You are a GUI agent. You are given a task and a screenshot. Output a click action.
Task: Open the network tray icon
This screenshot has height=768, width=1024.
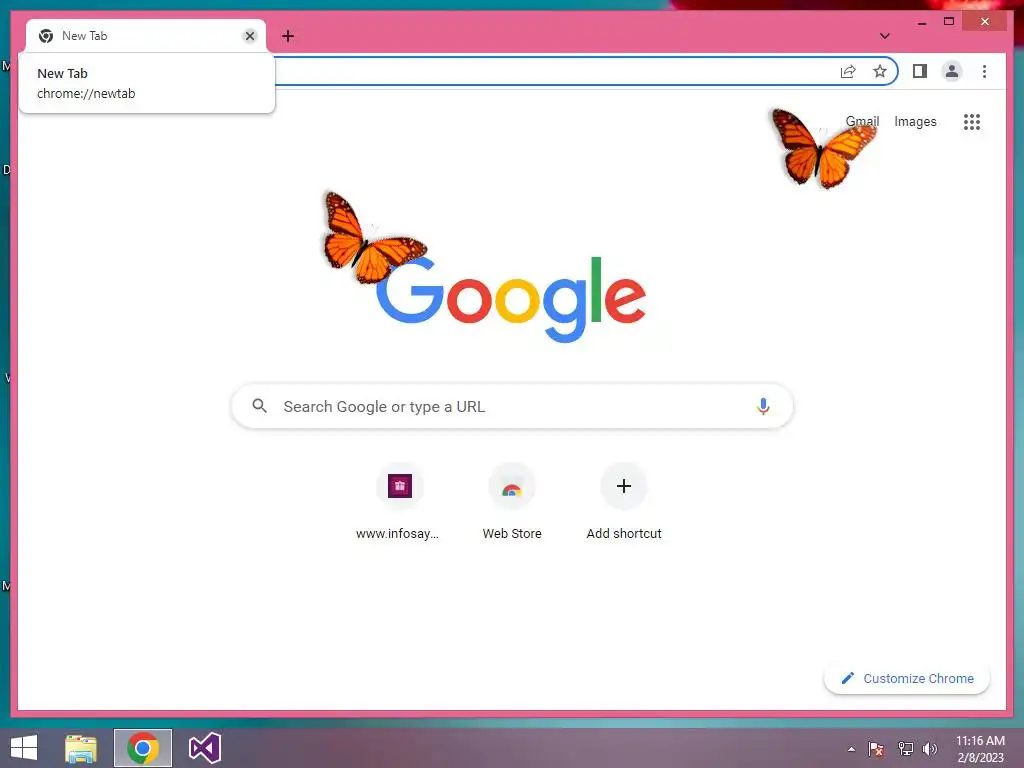pyautogui.click(x=905, y=749)
